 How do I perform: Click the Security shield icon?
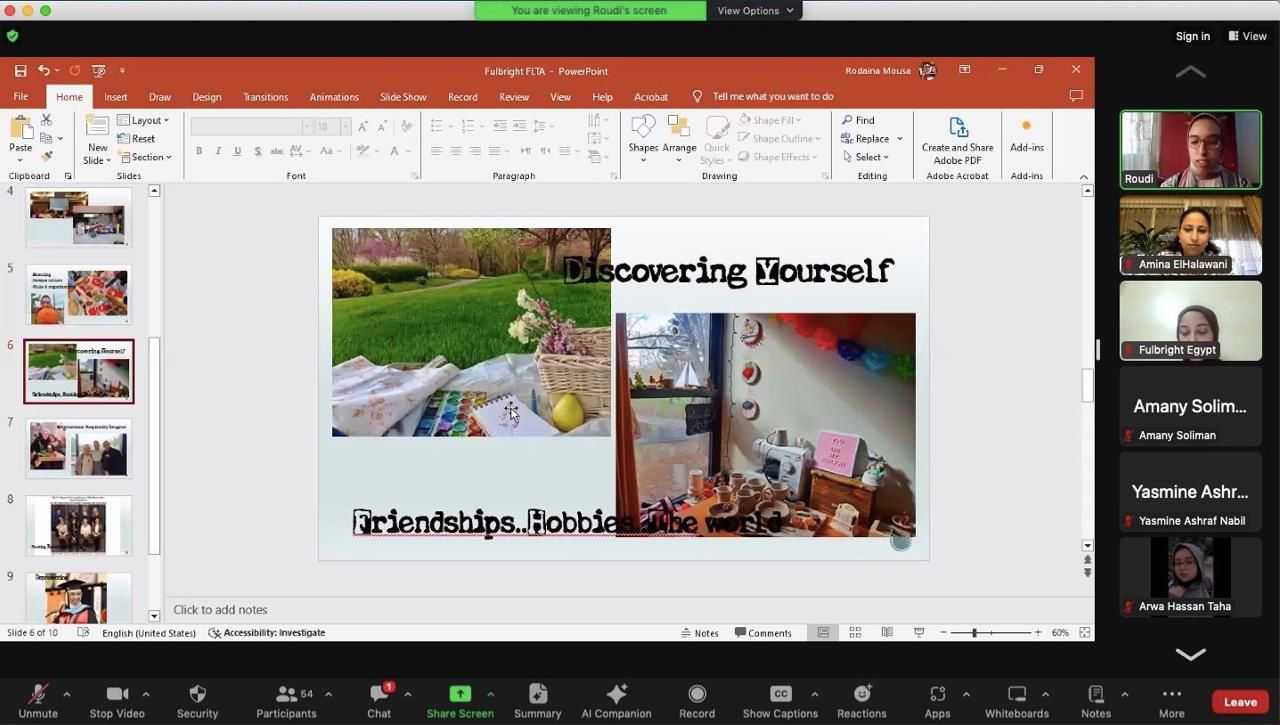click(x=197, y=695)
